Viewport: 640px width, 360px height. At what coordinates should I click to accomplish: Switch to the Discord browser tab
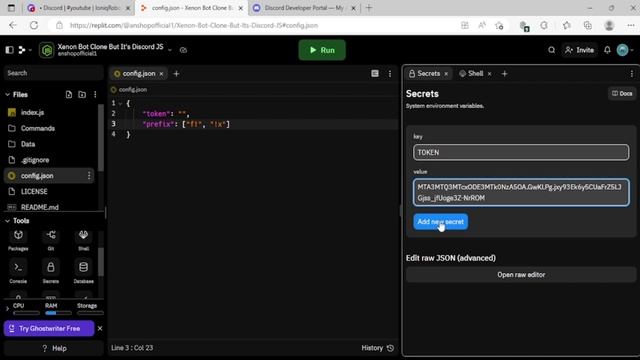click(79, 8)
